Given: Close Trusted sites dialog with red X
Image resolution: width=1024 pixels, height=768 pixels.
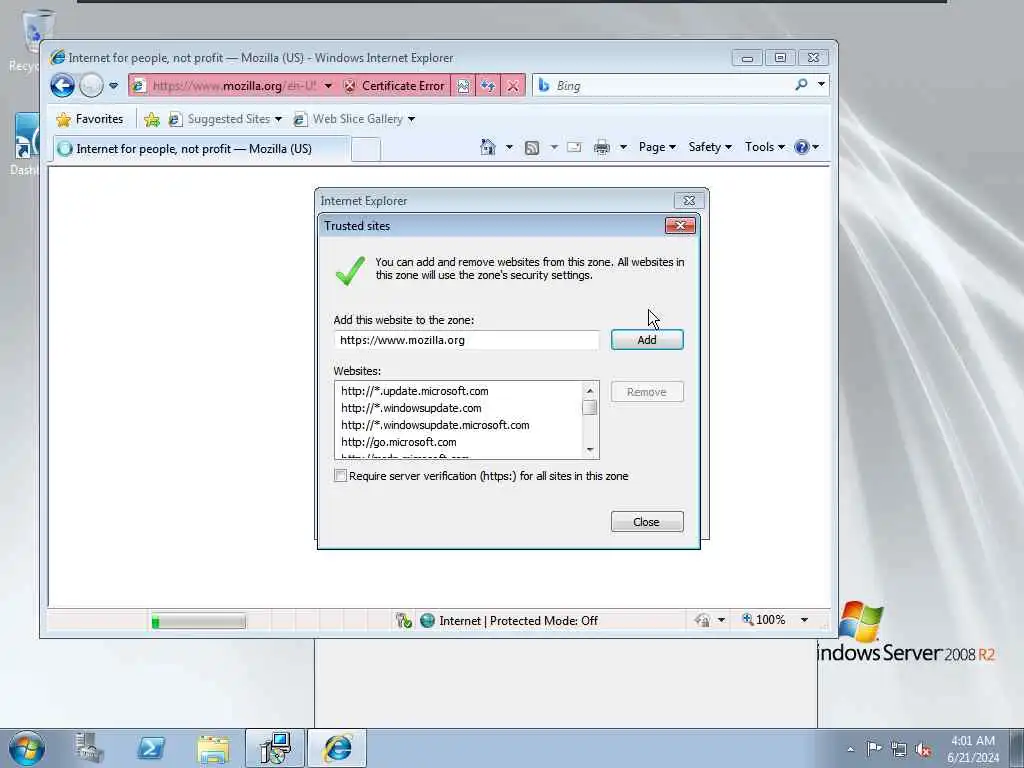Looking at the screenshot, I should pyautogui.click(x=680, y=225).
